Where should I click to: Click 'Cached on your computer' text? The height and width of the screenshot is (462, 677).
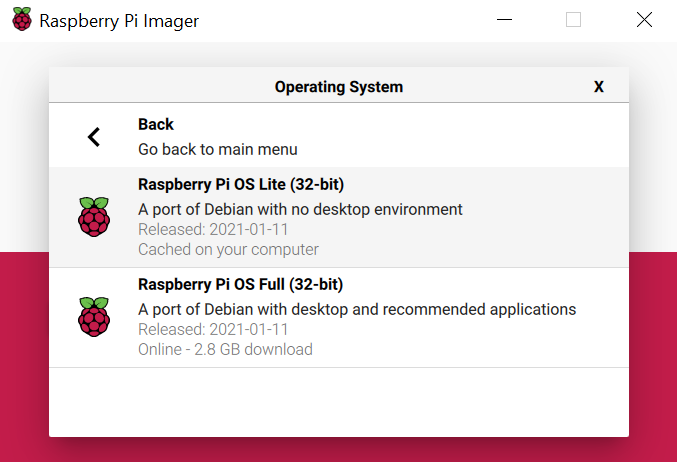point(228,250)
